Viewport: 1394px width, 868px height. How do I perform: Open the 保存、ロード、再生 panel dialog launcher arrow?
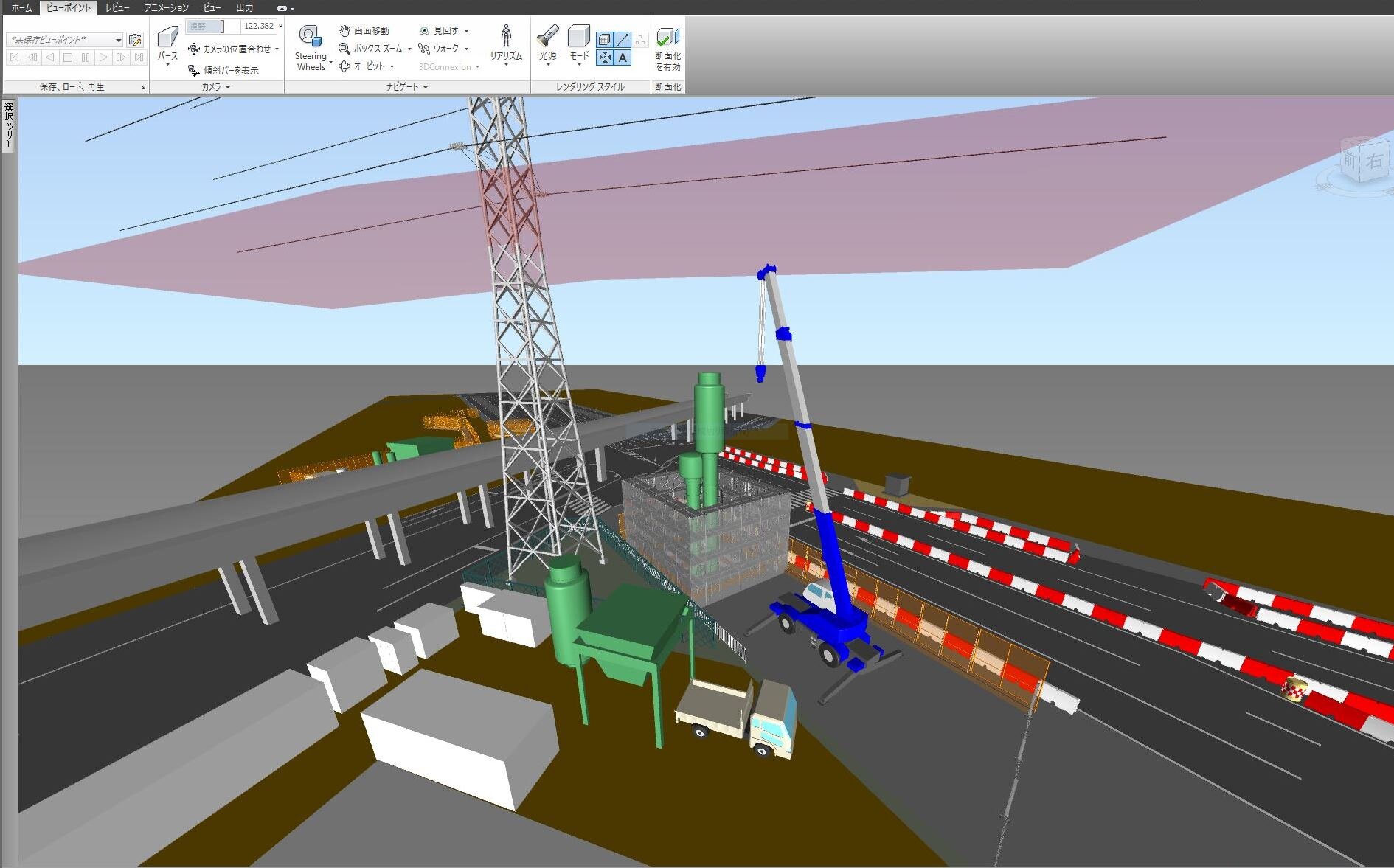pos(144,87)
